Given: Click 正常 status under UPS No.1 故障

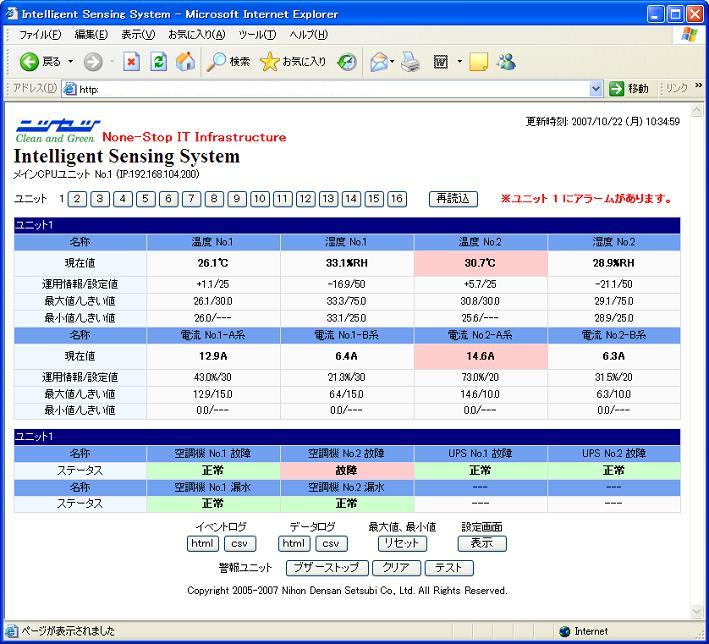Looking at the screenshot, I should pyautogui.click(x=481, y=471).
